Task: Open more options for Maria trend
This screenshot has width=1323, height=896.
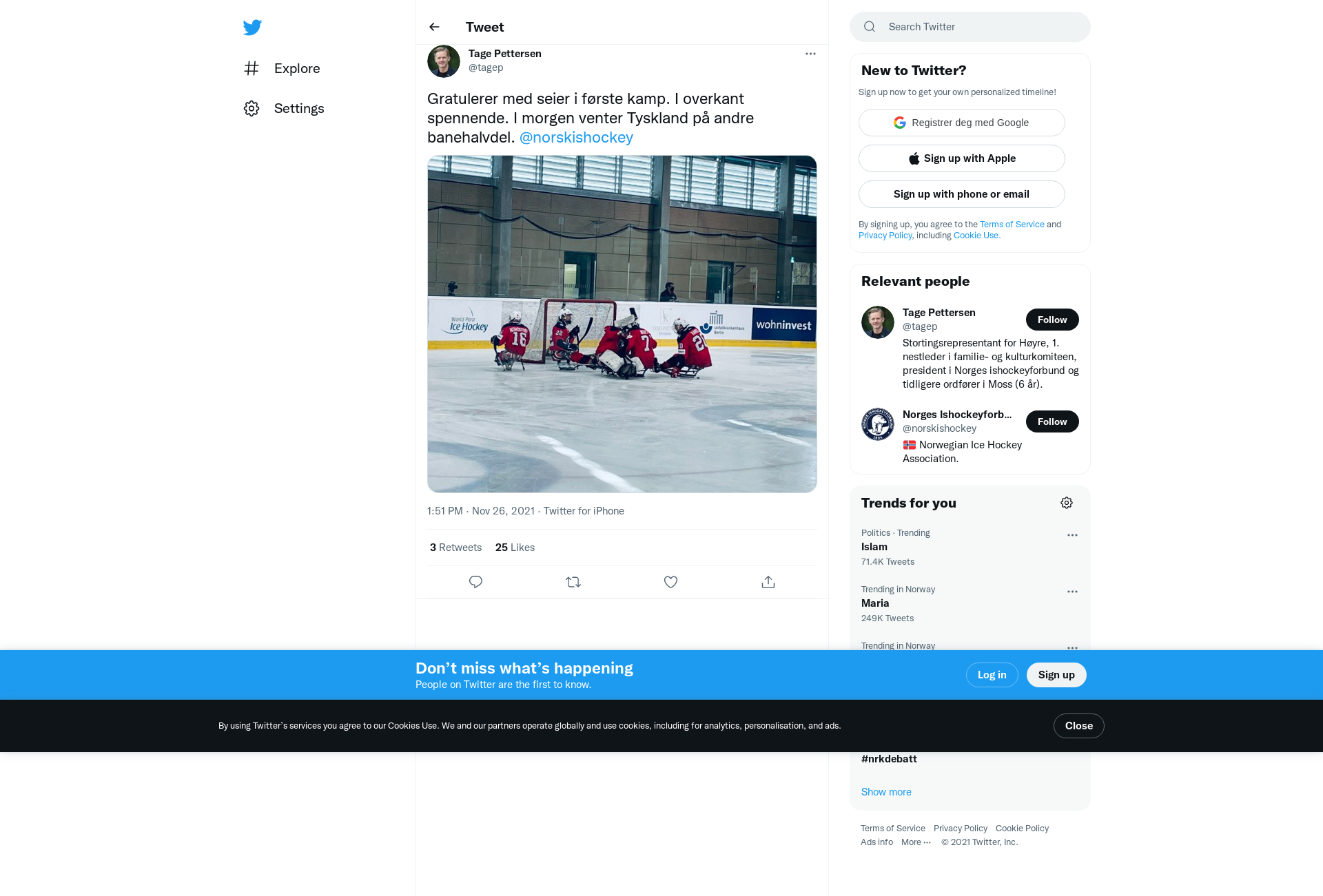Action: 1072,592
